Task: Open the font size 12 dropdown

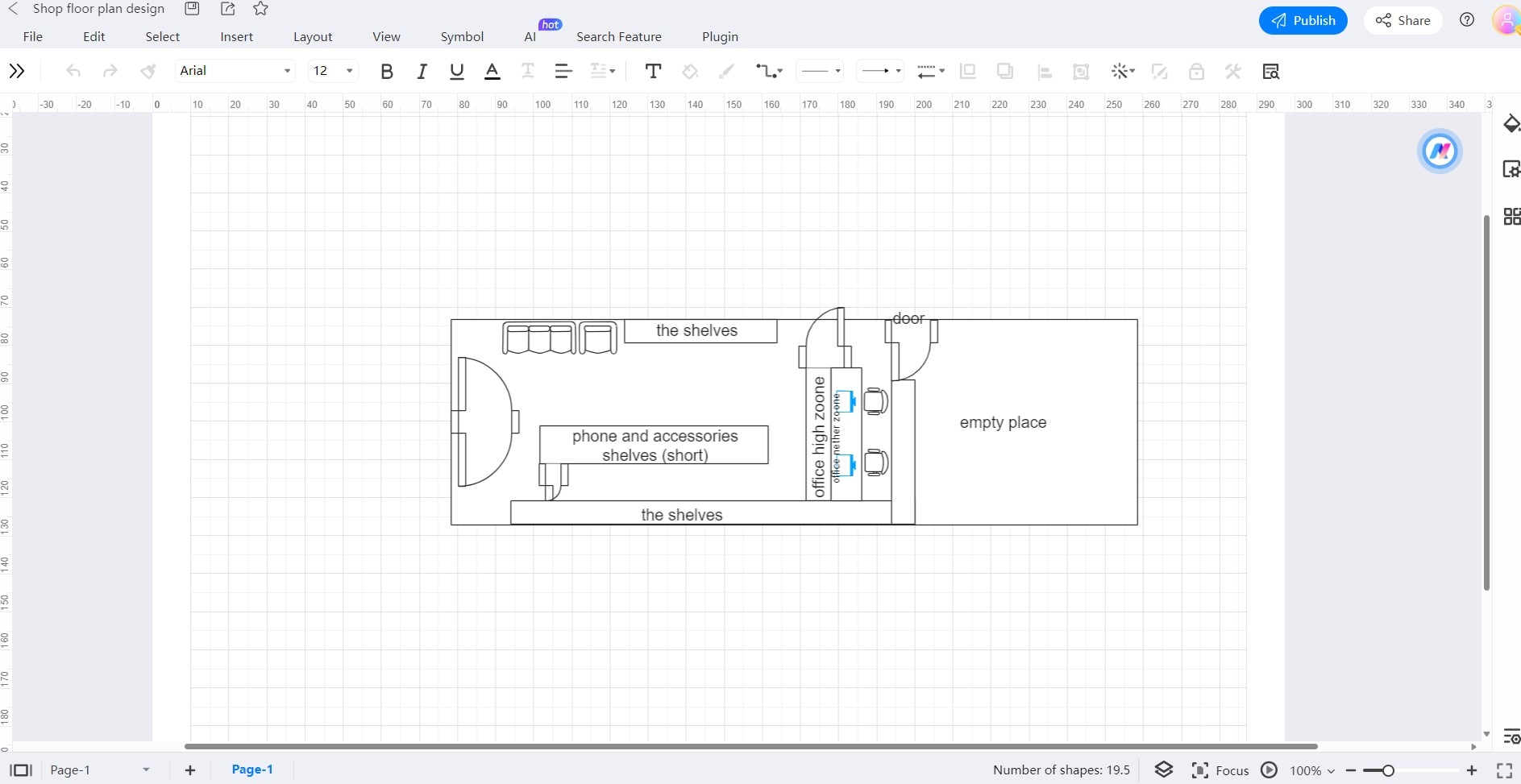Action: (x=333, y=71)
